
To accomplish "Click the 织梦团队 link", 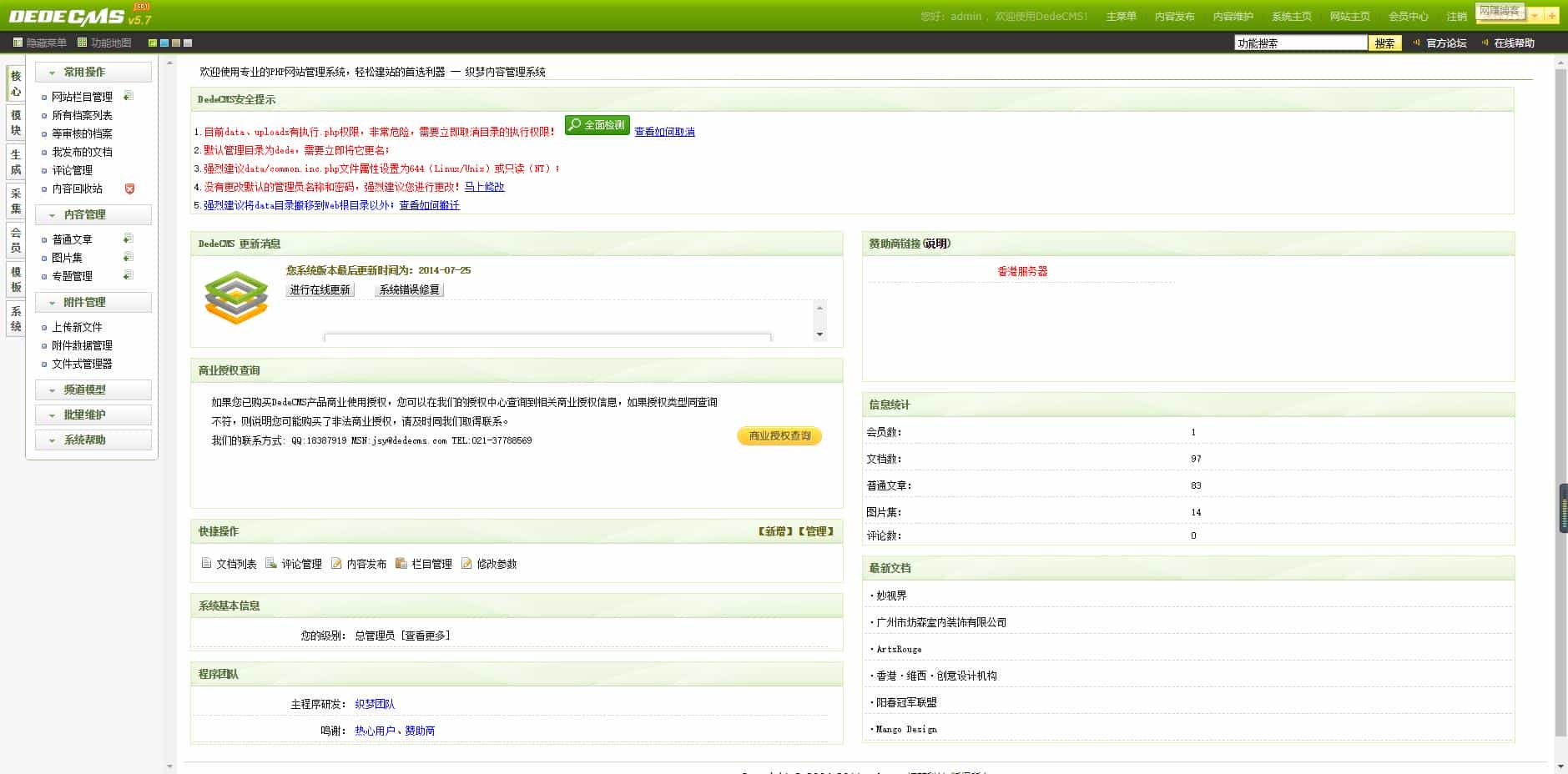I will pos(375,704).
